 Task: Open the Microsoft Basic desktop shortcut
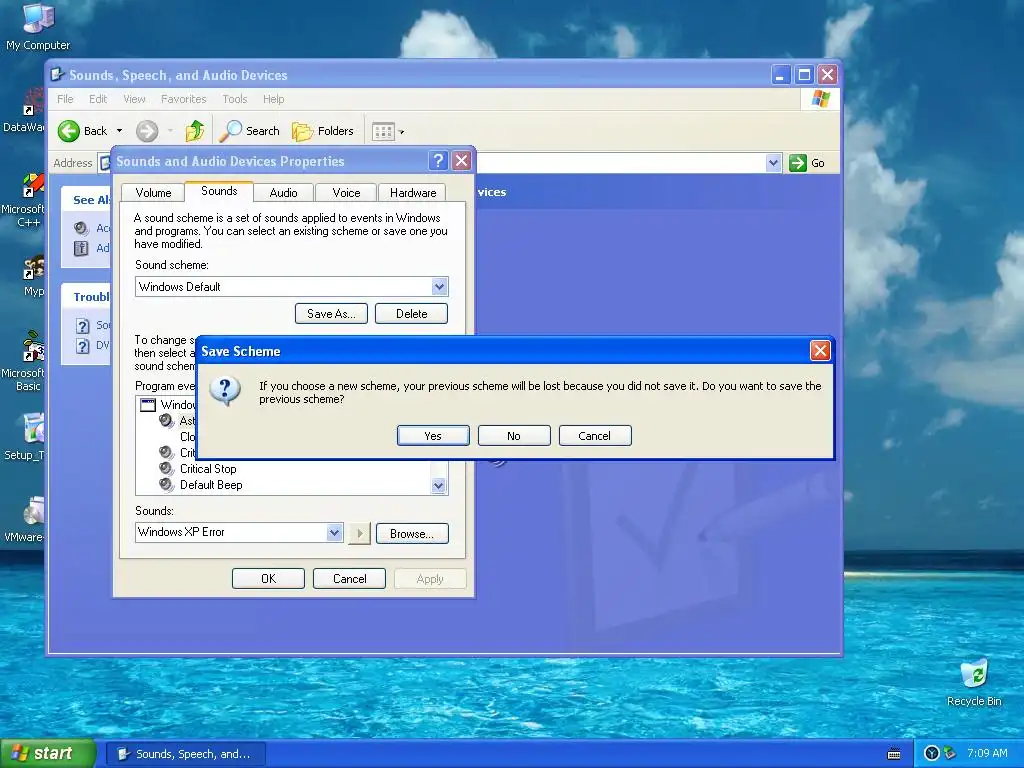click(x=24, y=360)
